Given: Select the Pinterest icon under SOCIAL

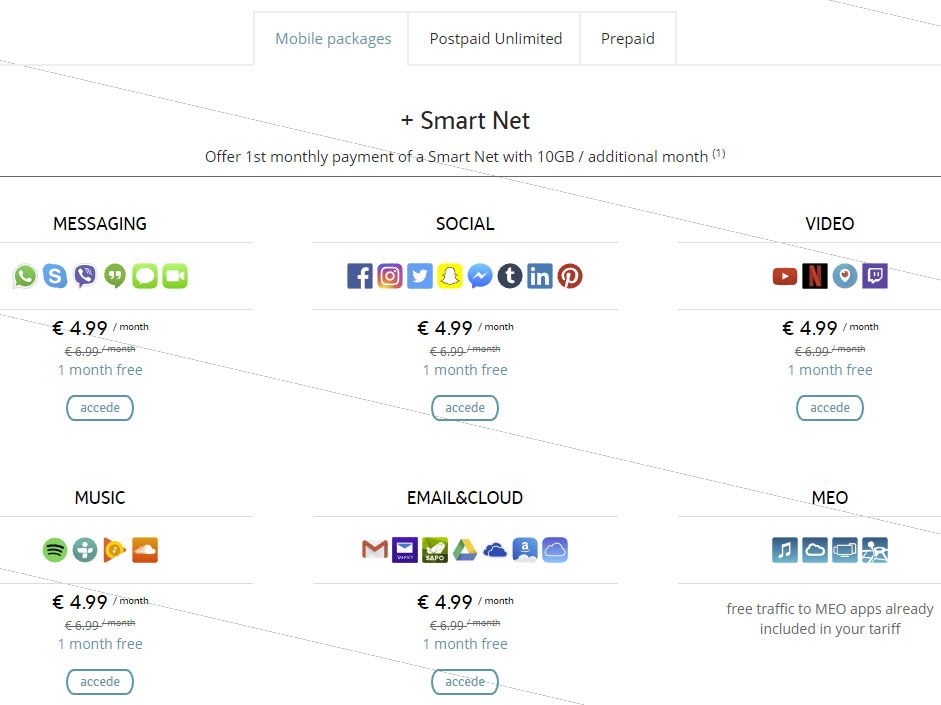Looking at the screenshot, I should coord(571,276).
